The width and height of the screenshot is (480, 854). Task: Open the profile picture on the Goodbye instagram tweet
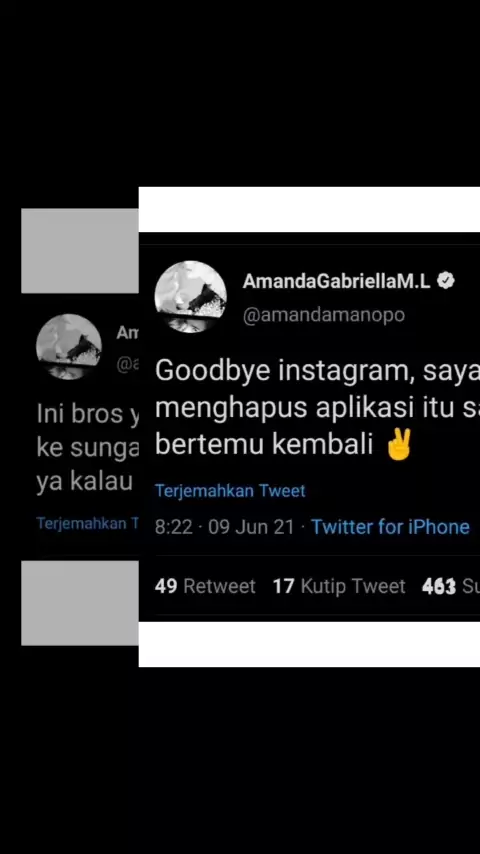point(190,297)
